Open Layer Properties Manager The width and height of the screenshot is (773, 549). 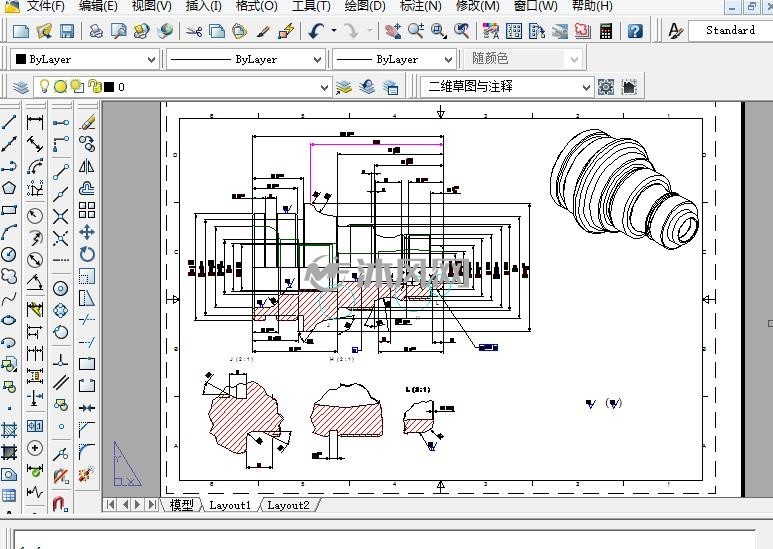[x=21, y=87]
